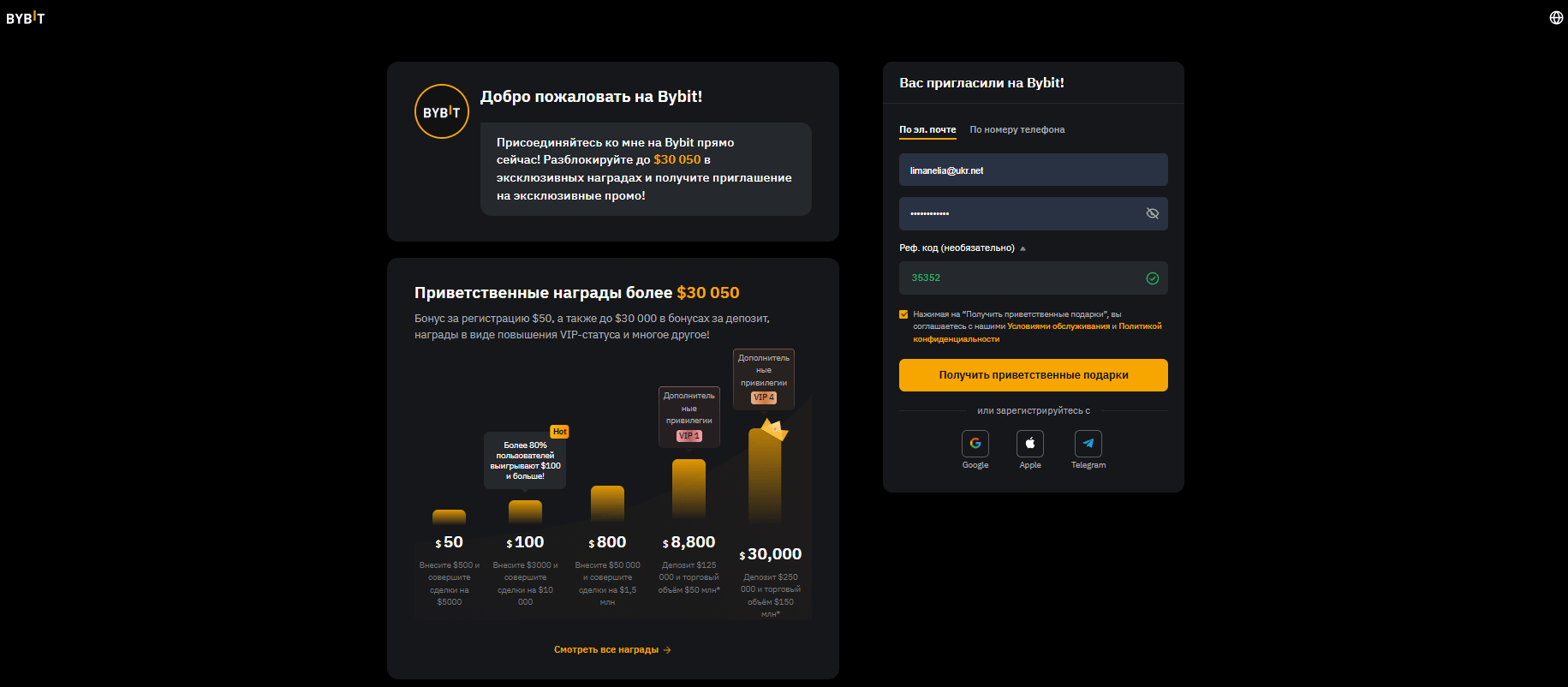Click the VIP 4 badge
The height and width of the screenshot is (687, 1568).
click(x=764, y=397)
